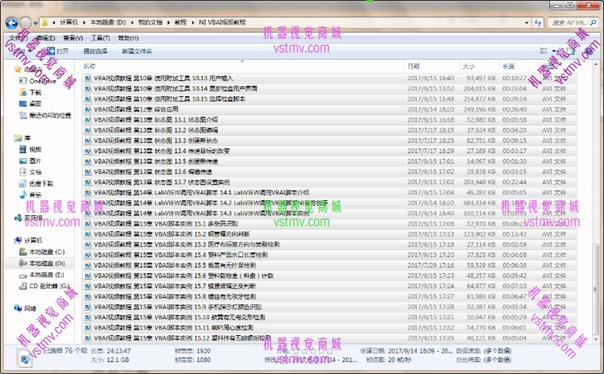Select AVI file 第10章 10.15
Viewport: 604px width, 374px height.
click(330, 99)
